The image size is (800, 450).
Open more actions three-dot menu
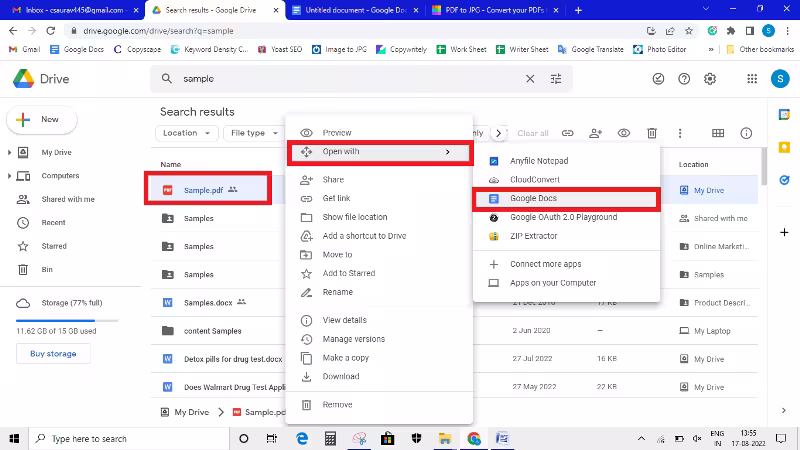tap(680, 133)
